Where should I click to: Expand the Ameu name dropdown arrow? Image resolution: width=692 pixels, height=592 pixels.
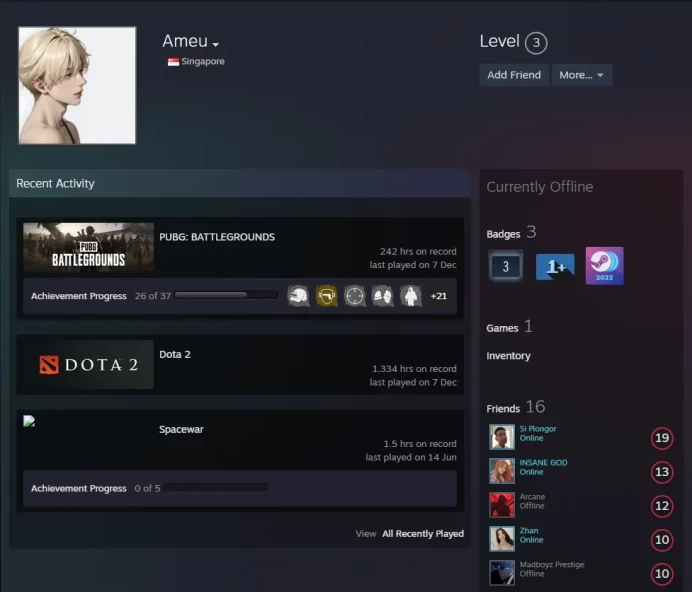click(x=215, y=45)
